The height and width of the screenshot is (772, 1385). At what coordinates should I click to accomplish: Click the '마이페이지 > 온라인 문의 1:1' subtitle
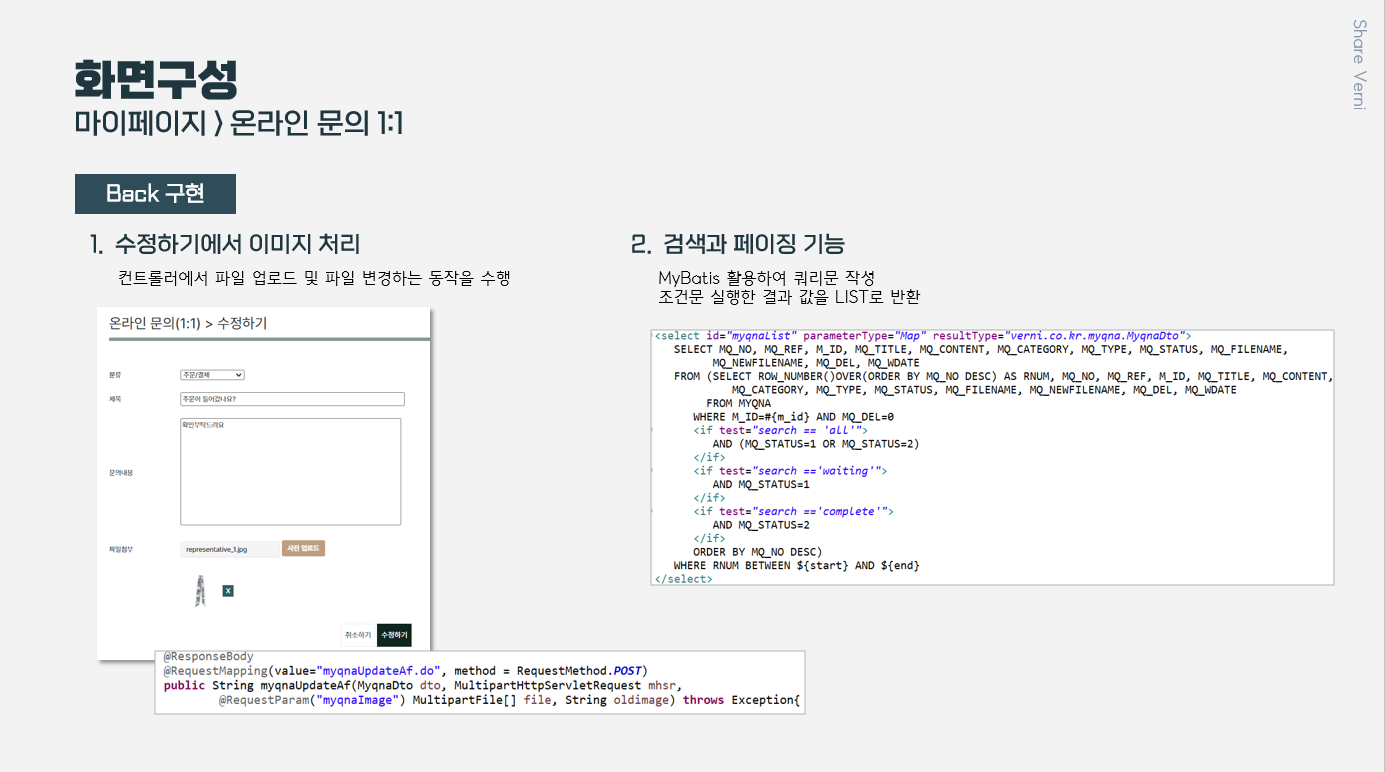[x=238, y=123]
